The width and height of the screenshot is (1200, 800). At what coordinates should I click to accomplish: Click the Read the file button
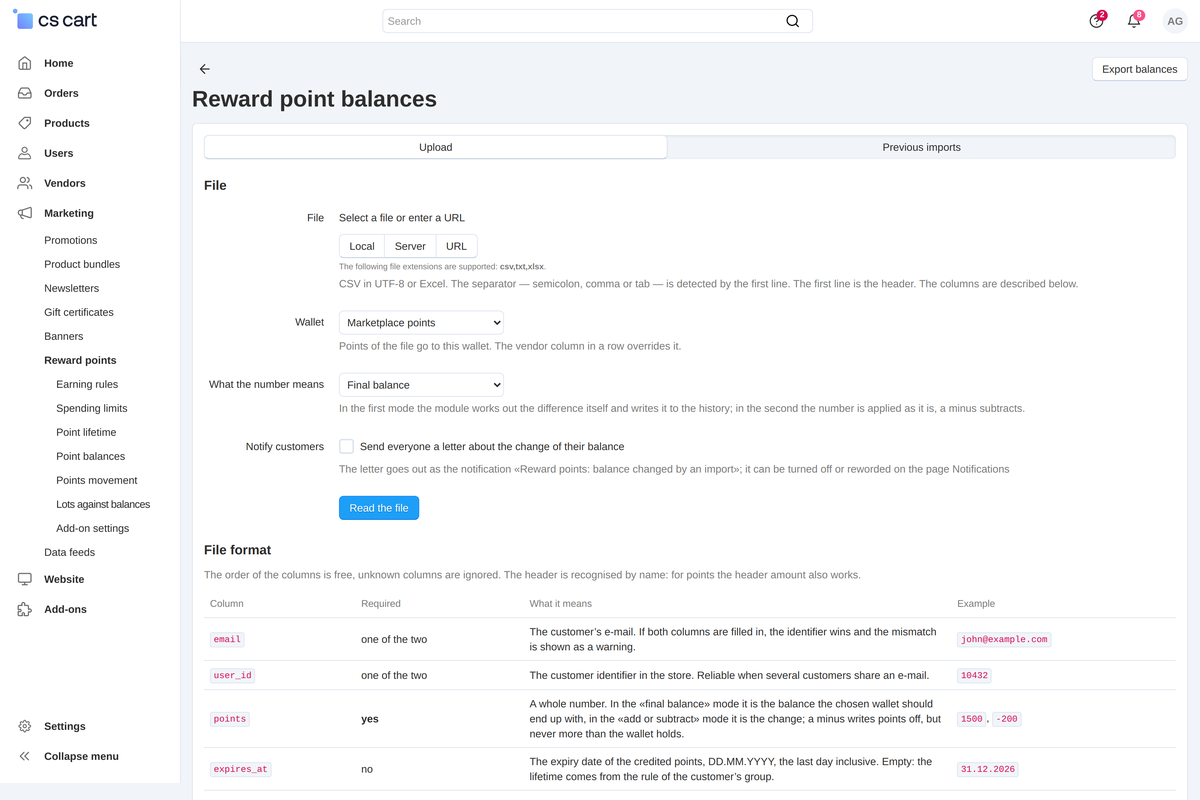(x=379, y=508)
